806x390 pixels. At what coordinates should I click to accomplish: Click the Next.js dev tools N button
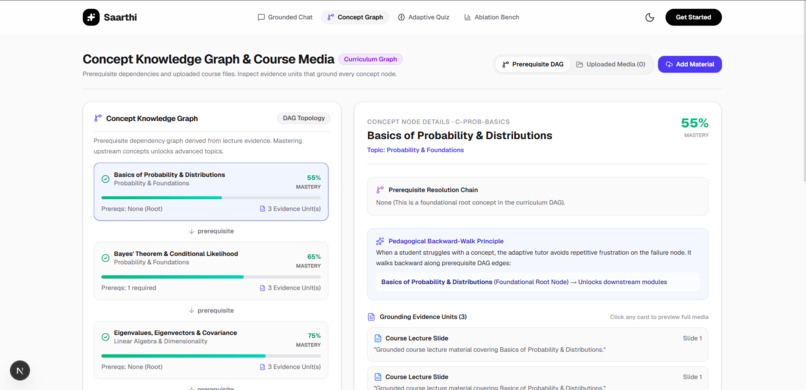(20, 370)
